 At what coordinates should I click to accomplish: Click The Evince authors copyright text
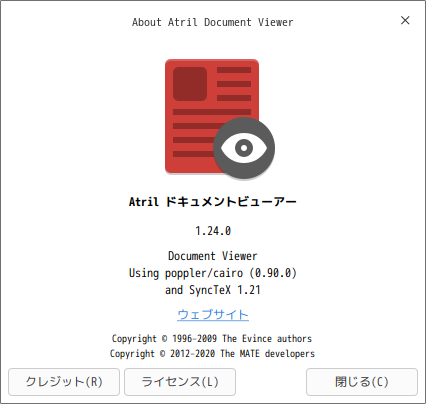(267, 339)
